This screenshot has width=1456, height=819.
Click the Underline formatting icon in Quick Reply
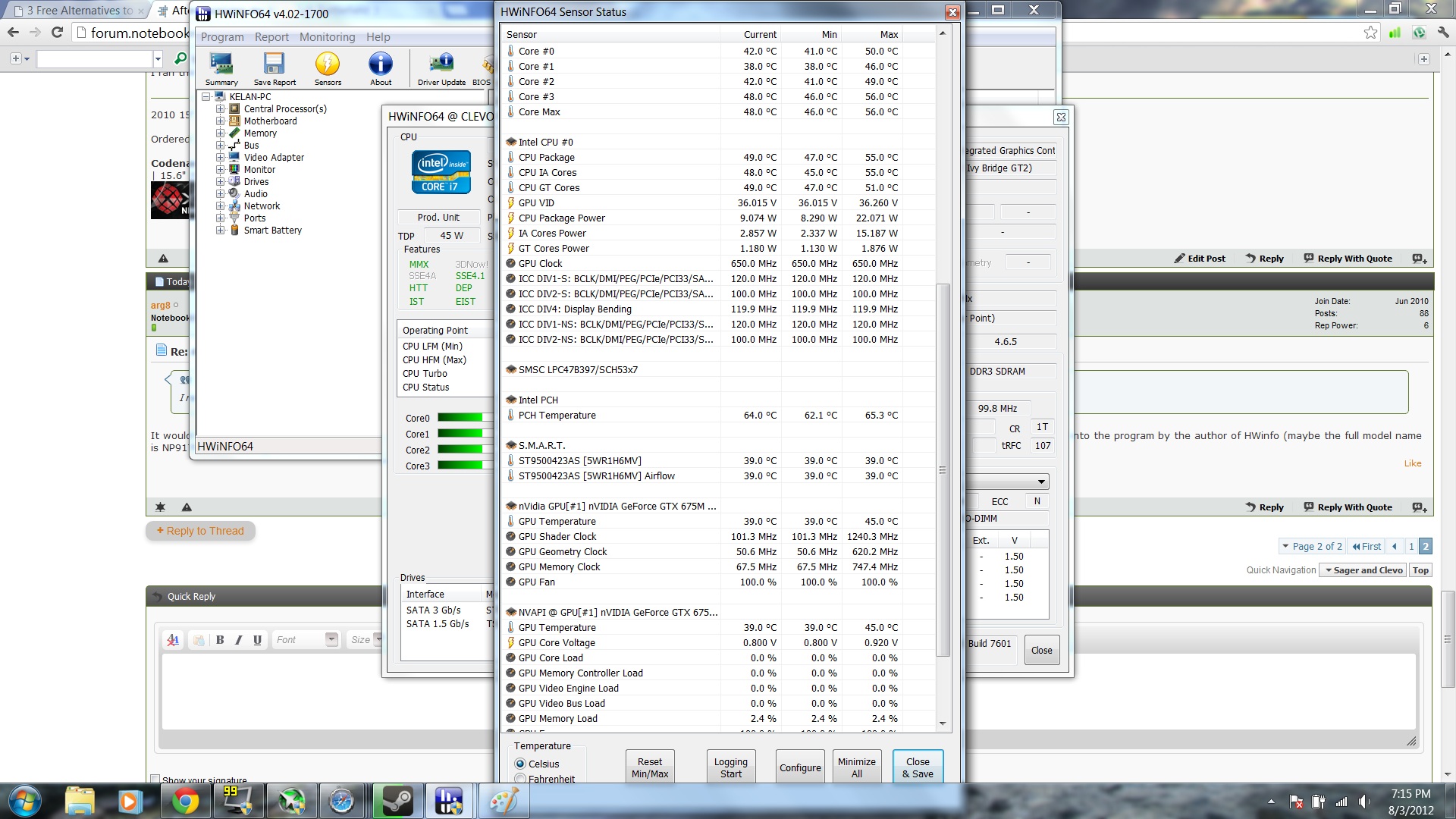pos(258,640)
